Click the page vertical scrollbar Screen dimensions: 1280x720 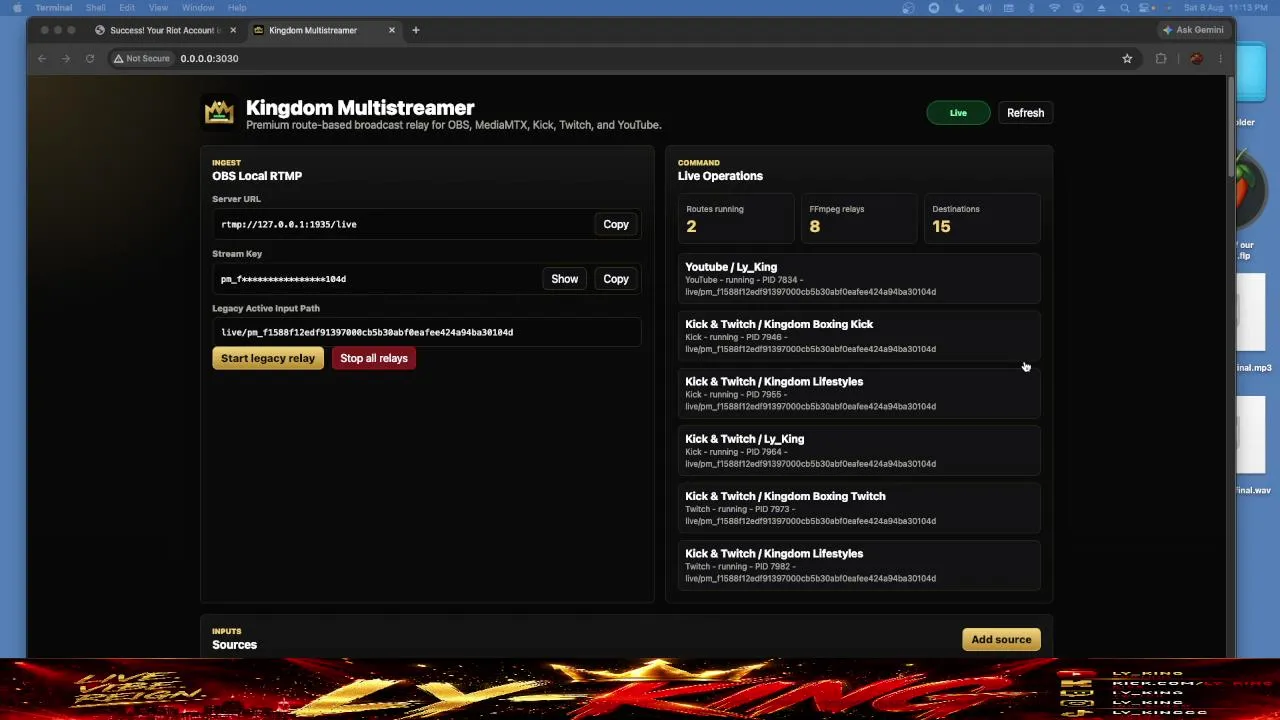point(1231,128)
